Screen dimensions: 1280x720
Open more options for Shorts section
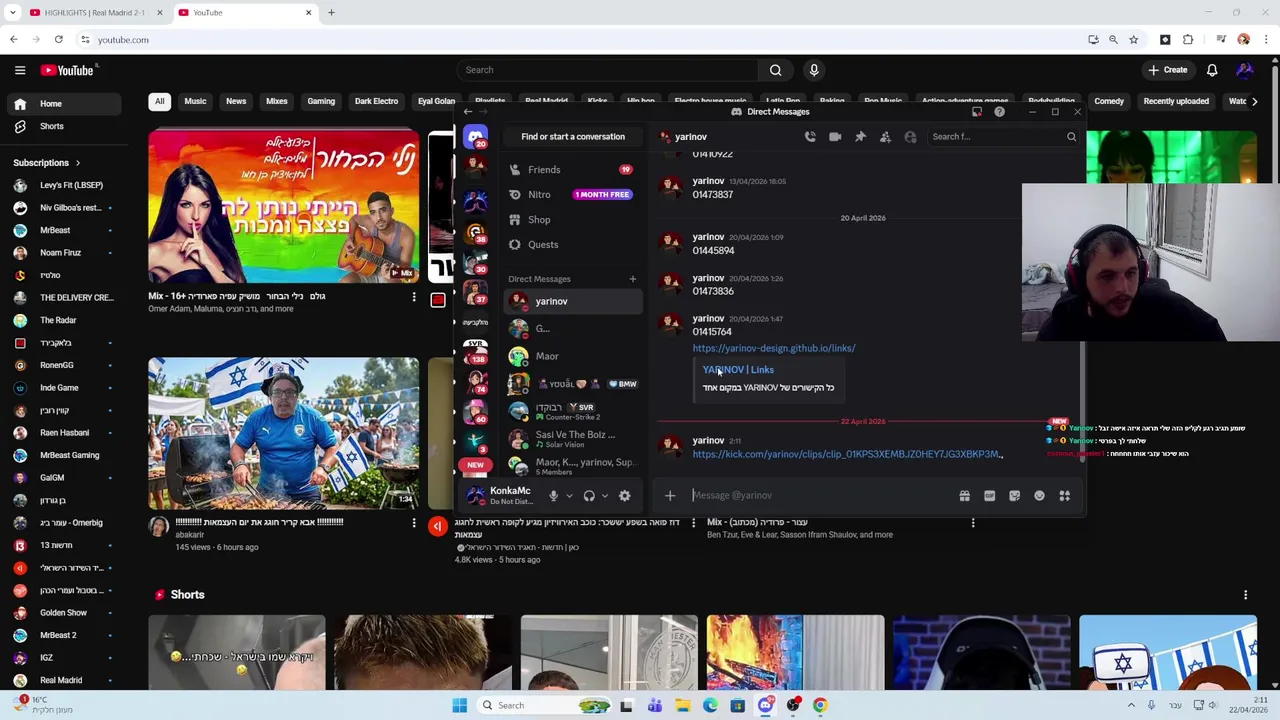pos(1245,595)
